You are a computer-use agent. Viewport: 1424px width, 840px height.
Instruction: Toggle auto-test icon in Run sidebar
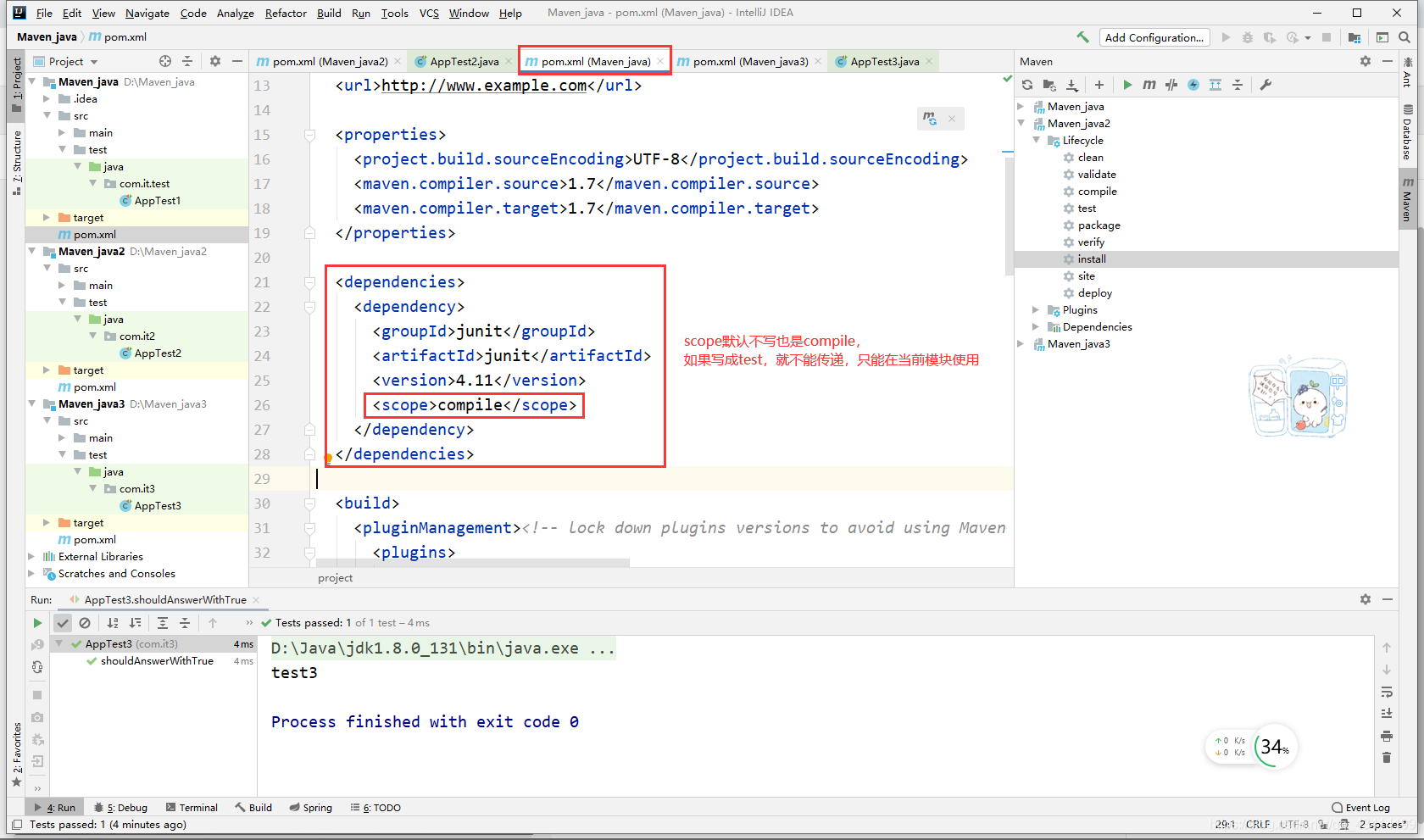pyautogui.click(x=37, y=667)
